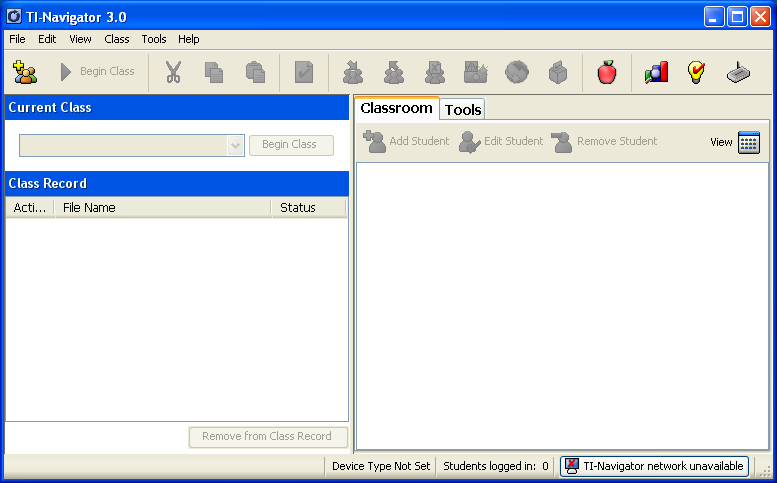The height and width of the screenshot is (483, 777).
Task: Click the red apple toolbar icon
Action: pos(606,72)
